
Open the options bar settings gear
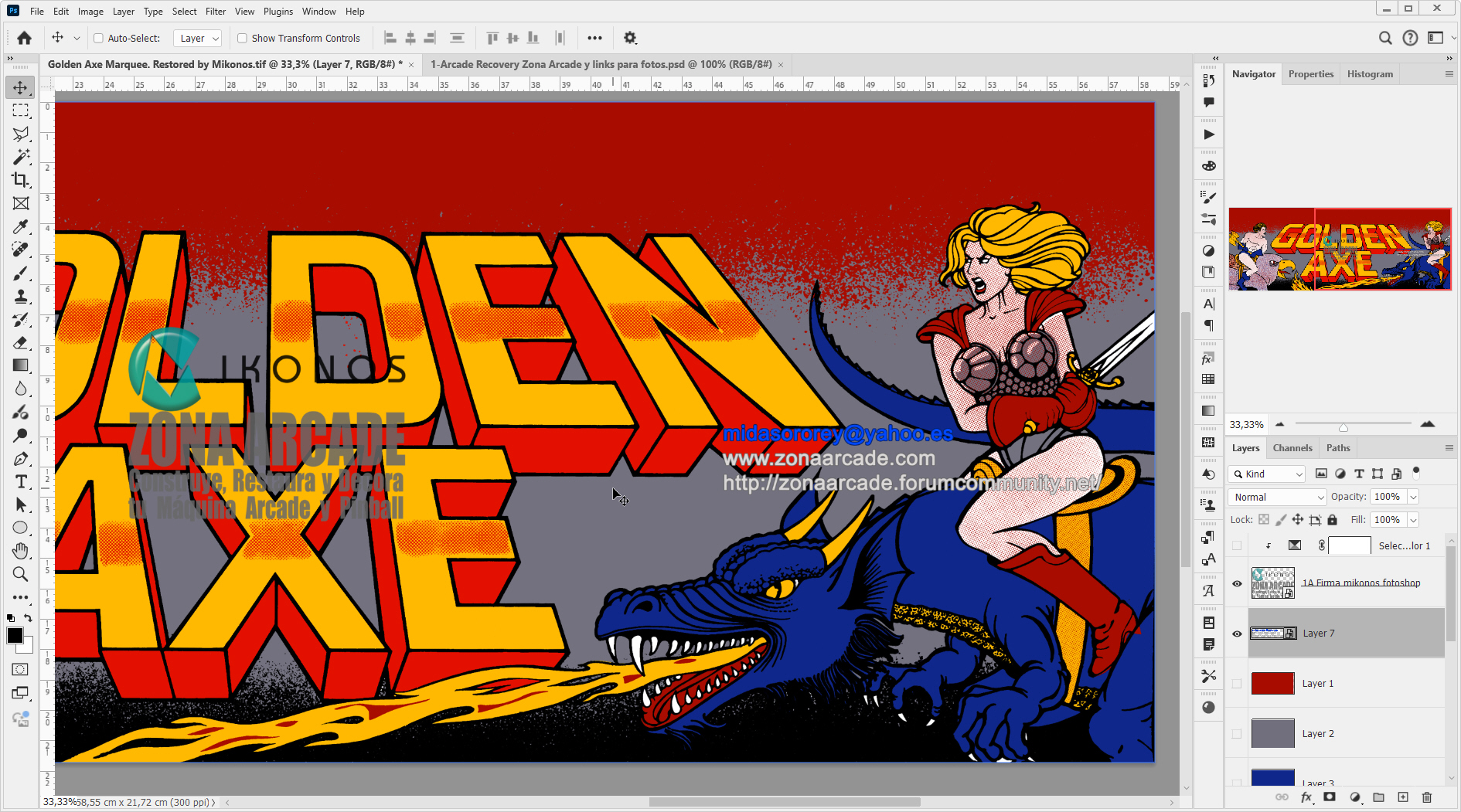point(630,38)
